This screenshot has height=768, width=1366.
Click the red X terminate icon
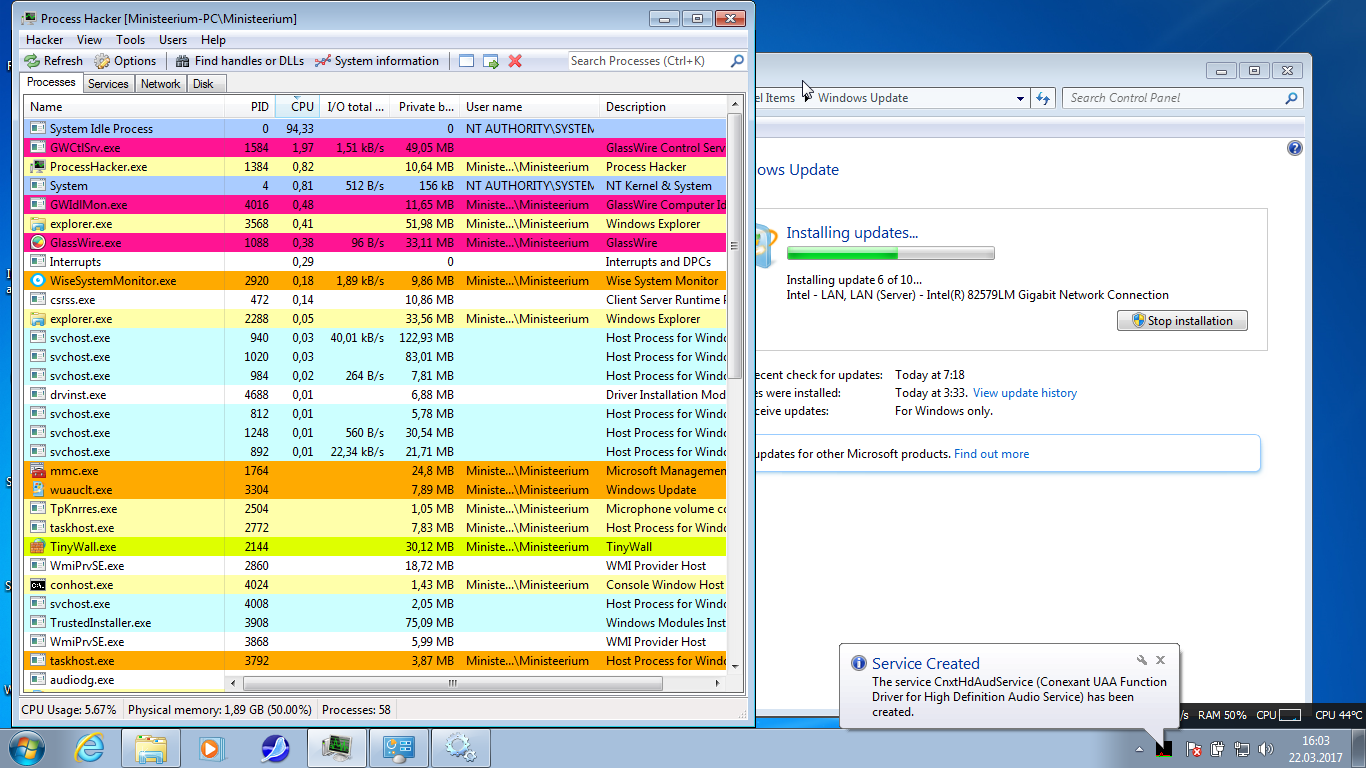tap(515, 61)
